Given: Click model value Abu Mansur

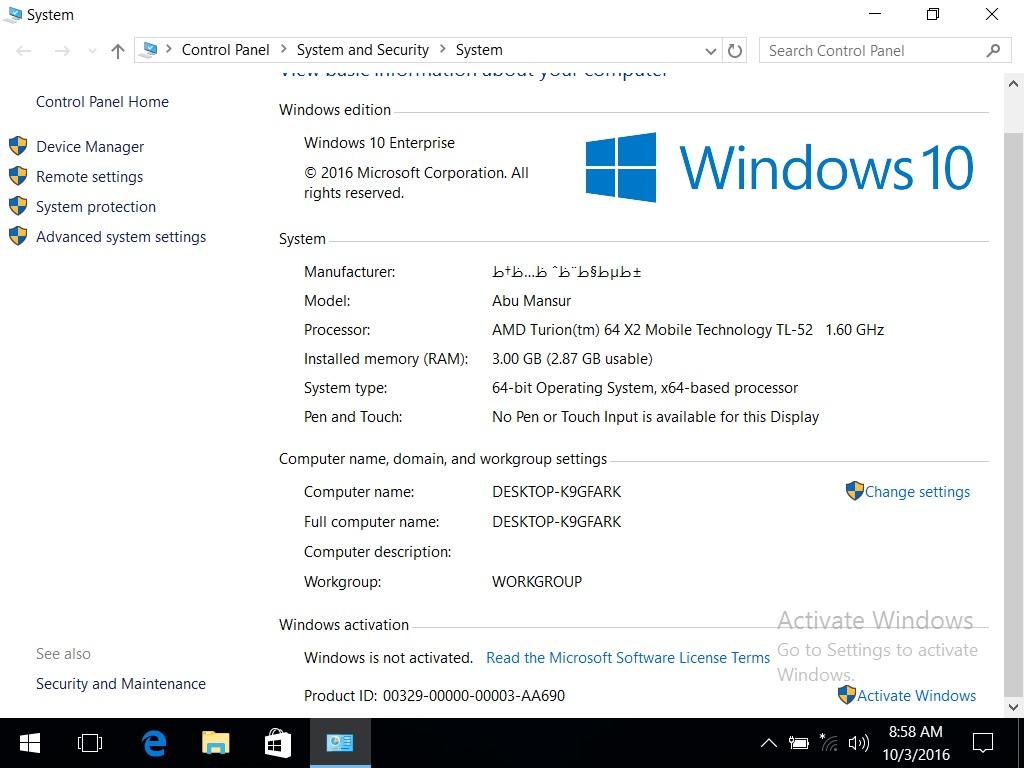Looking at the screenshot, I should click(532, 301).
